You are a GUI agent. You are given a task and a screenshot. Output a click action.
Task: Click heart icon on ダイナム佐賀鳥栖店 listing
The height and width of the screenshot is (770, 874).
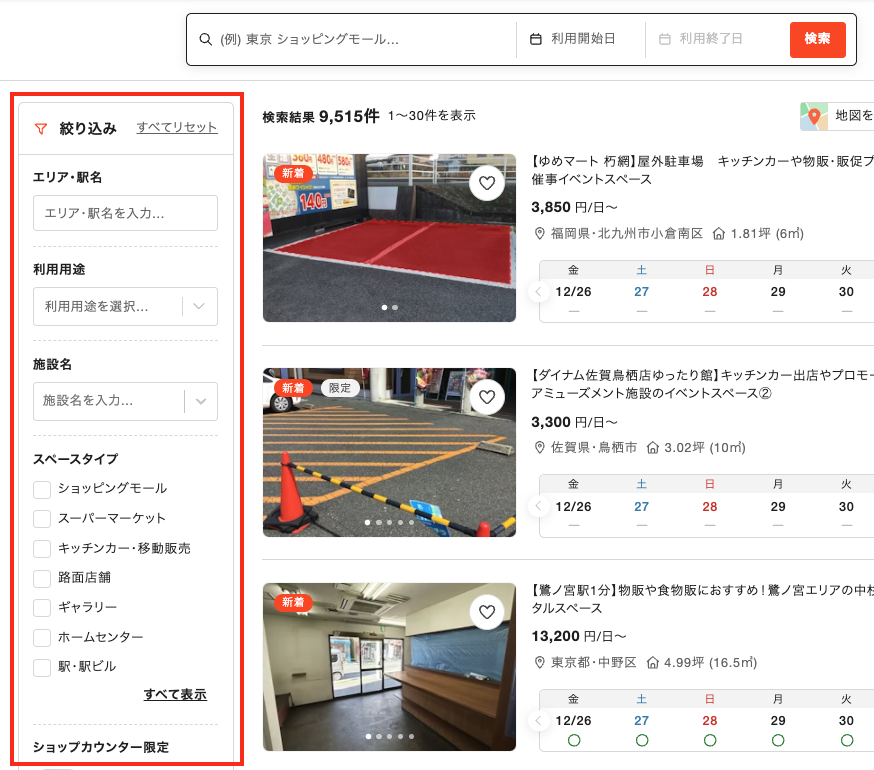[487, 397]
